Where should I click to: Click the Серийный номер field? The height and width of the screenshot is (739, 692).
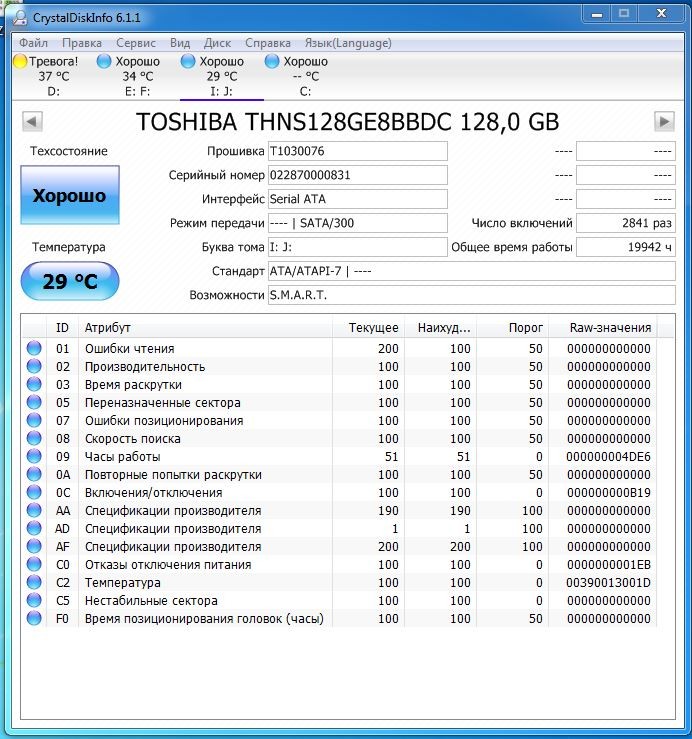click(357, 175)
